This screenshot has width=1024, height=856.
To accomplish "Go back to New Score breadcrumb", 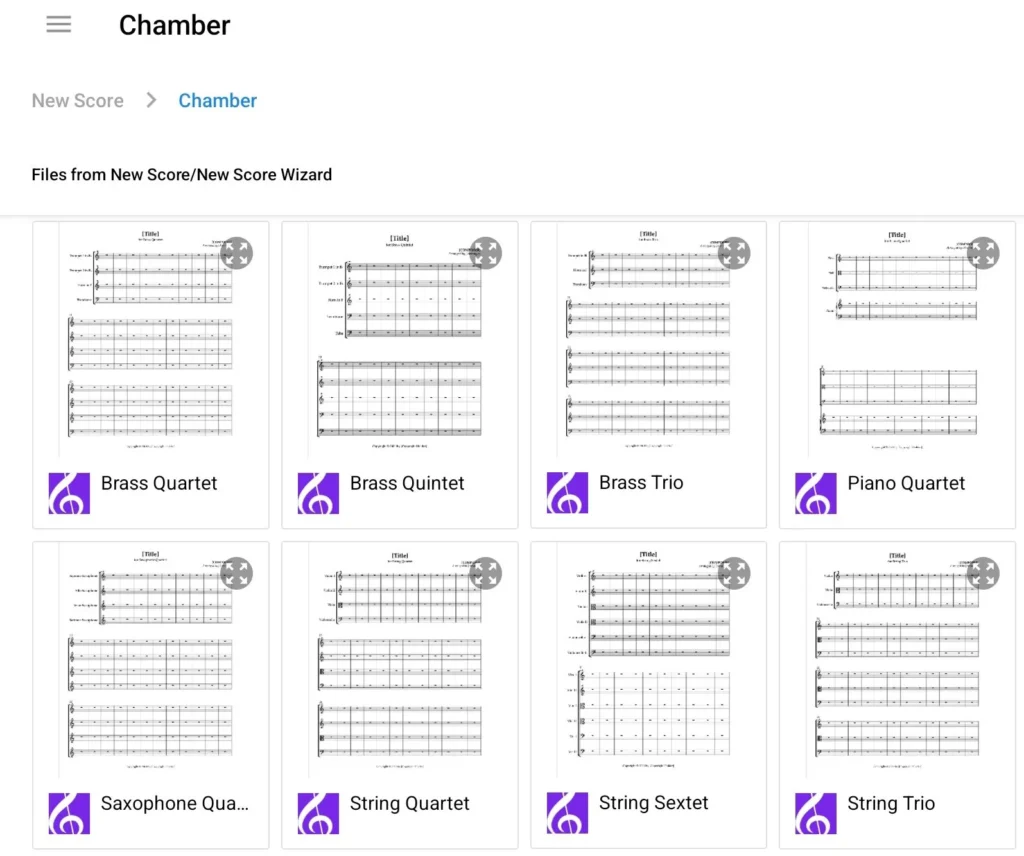I will tap(78, 101).
